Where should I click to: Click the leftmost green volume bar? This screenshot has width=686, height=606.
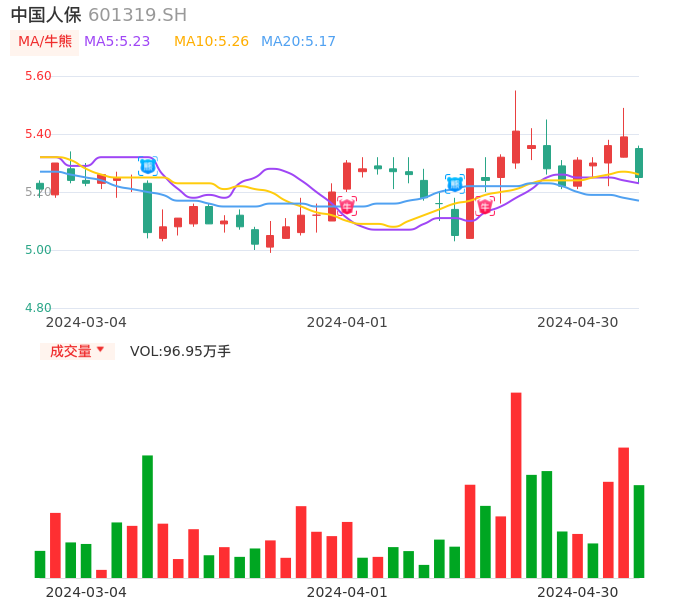coord(40,564)
